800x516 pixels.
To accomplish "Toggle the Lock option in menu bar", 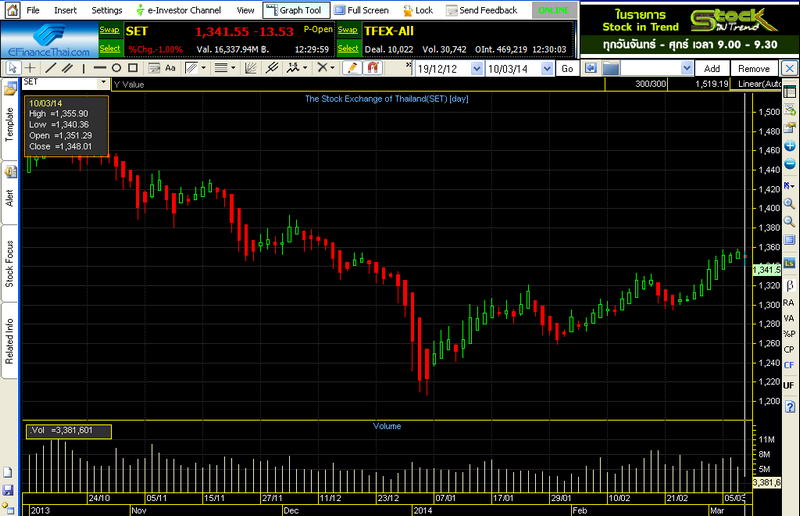I will click(418, 10).
